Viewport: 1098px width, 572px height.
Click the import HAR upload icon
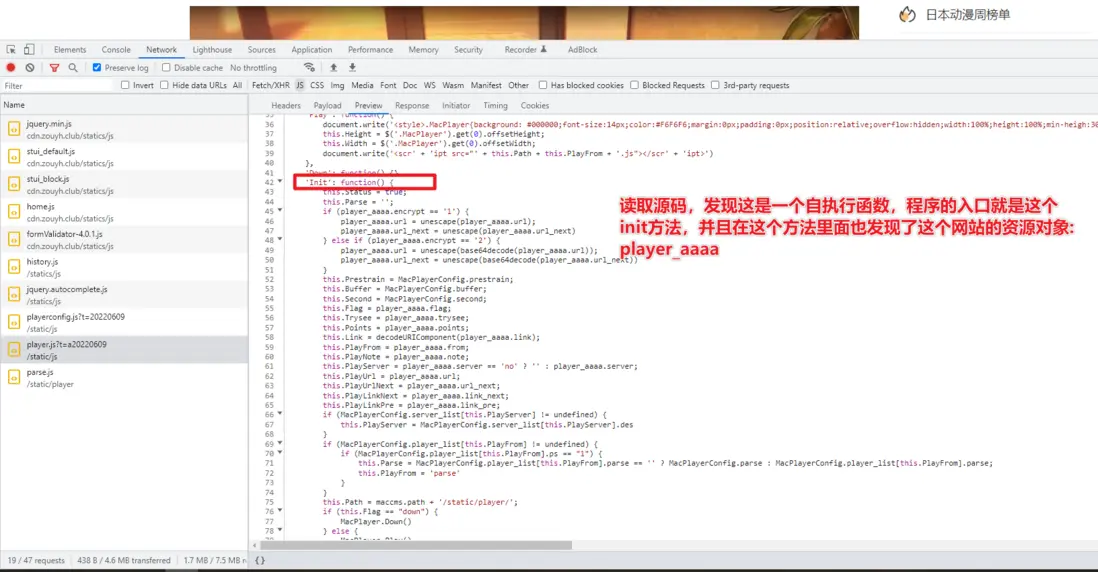333,68
